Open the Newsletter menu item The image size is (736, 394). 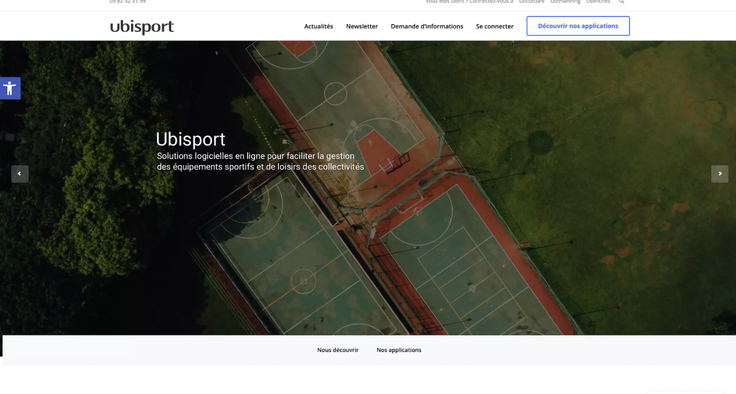point(362,26)
